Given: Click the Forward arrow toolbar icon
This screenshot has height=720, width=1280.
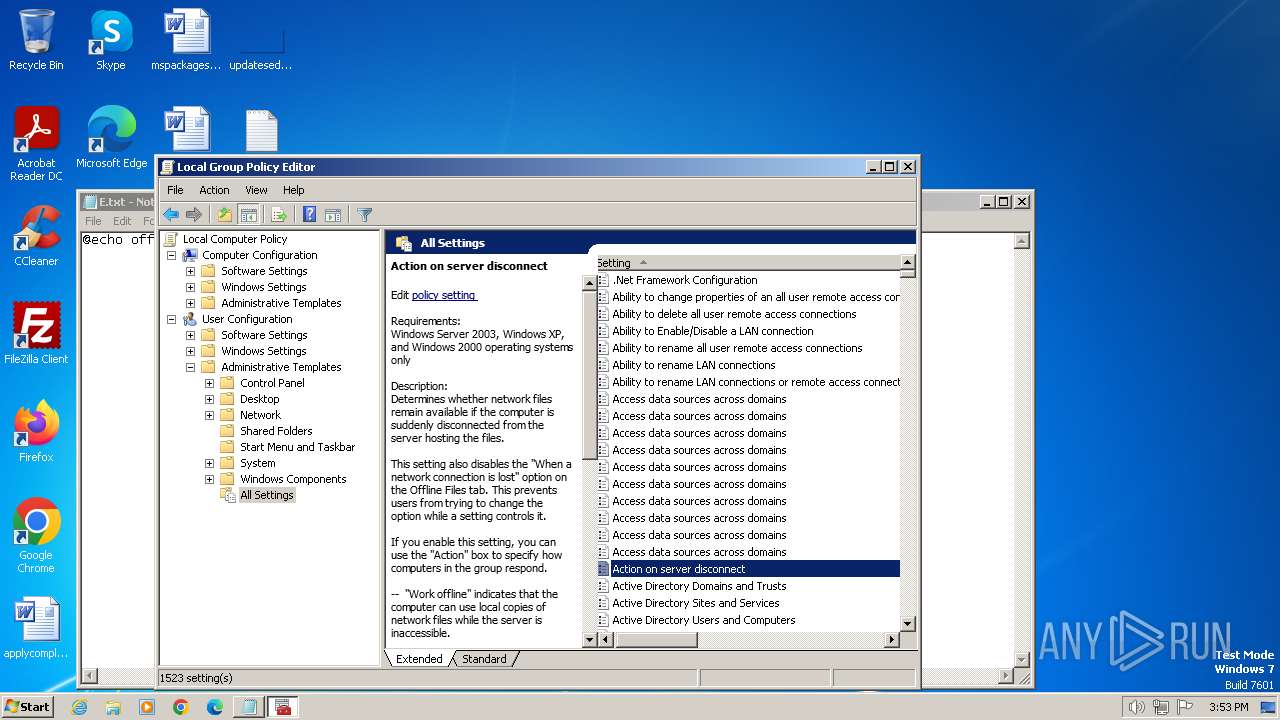Looking at the screenshot, I should pyautogui.click(x=194, y=214).
